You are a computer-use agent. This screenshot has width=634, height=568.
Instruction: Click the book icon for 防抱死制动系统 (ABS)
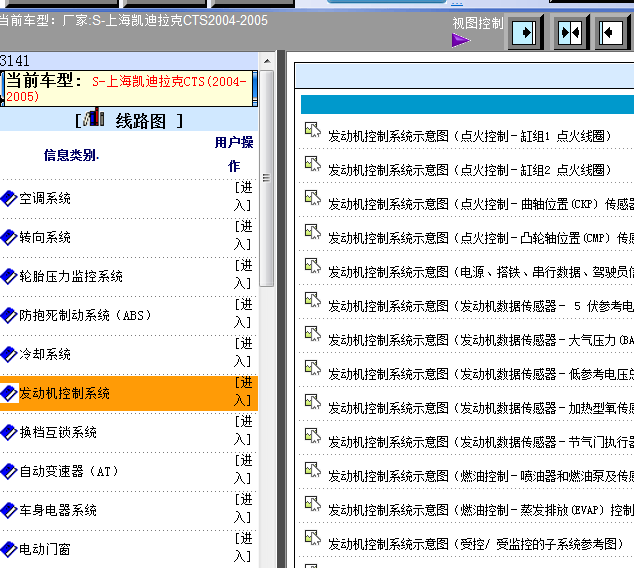point(8,315)
